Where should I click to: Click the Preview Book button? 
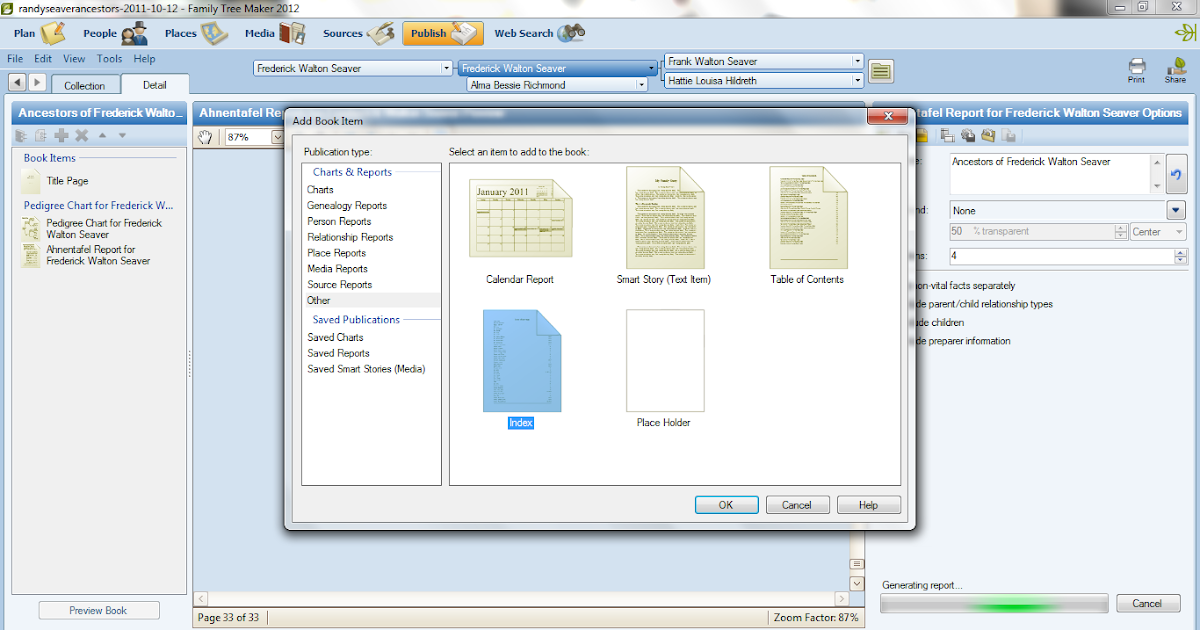pyautogui.click(x=98, y=610)
